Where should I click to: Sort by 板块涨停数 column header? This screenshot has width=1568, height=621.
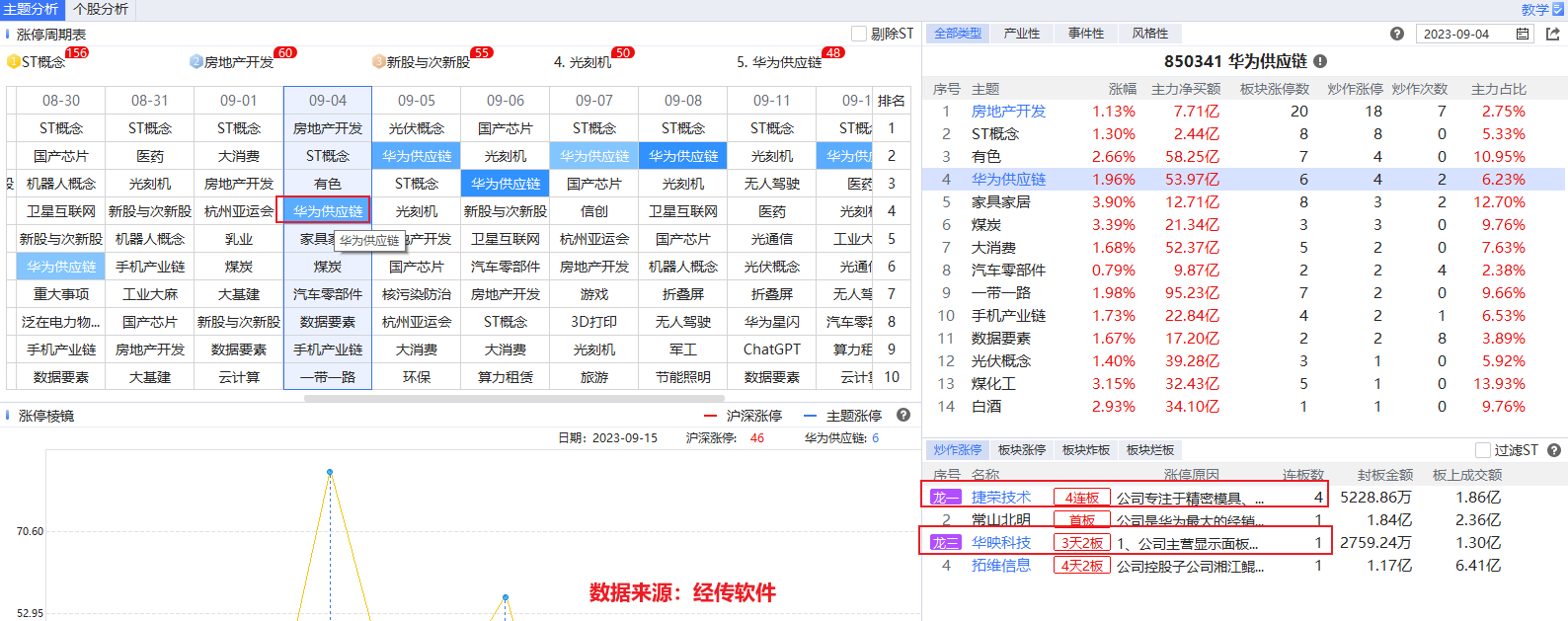point(1274,89)
